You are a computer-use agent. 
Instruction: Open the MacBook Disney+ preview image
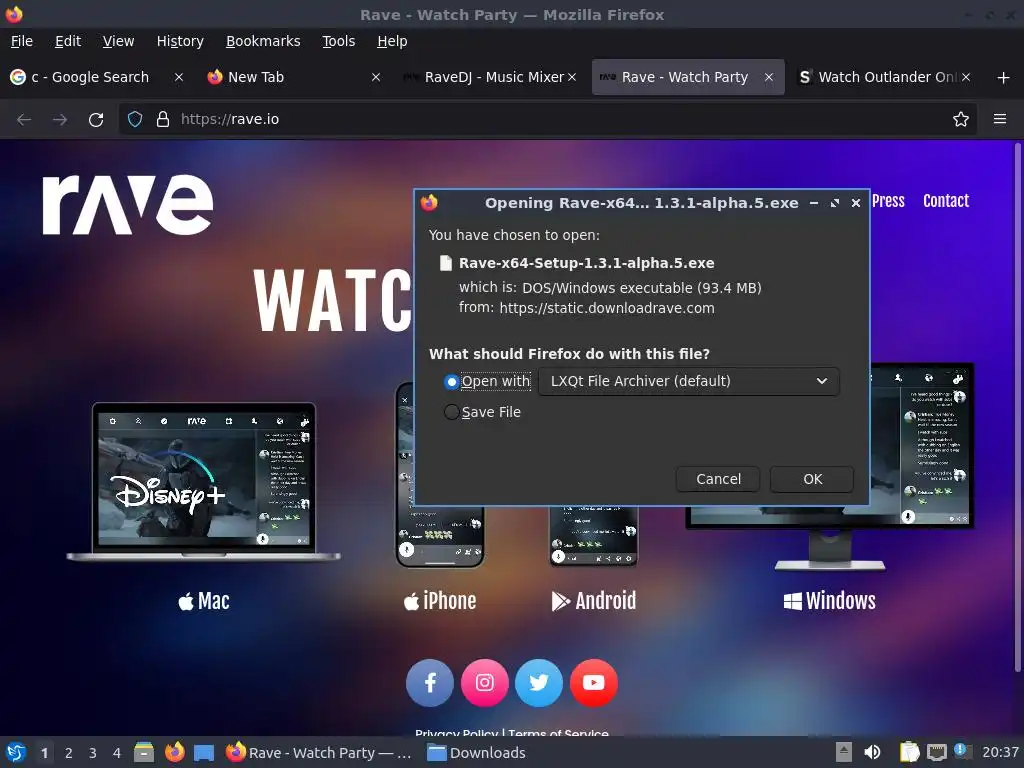(x=204, y=482)
